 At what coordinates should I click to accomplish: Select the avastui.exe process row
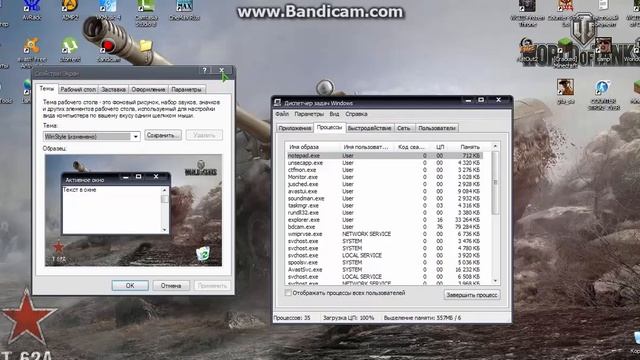click(x=384, y=191)
